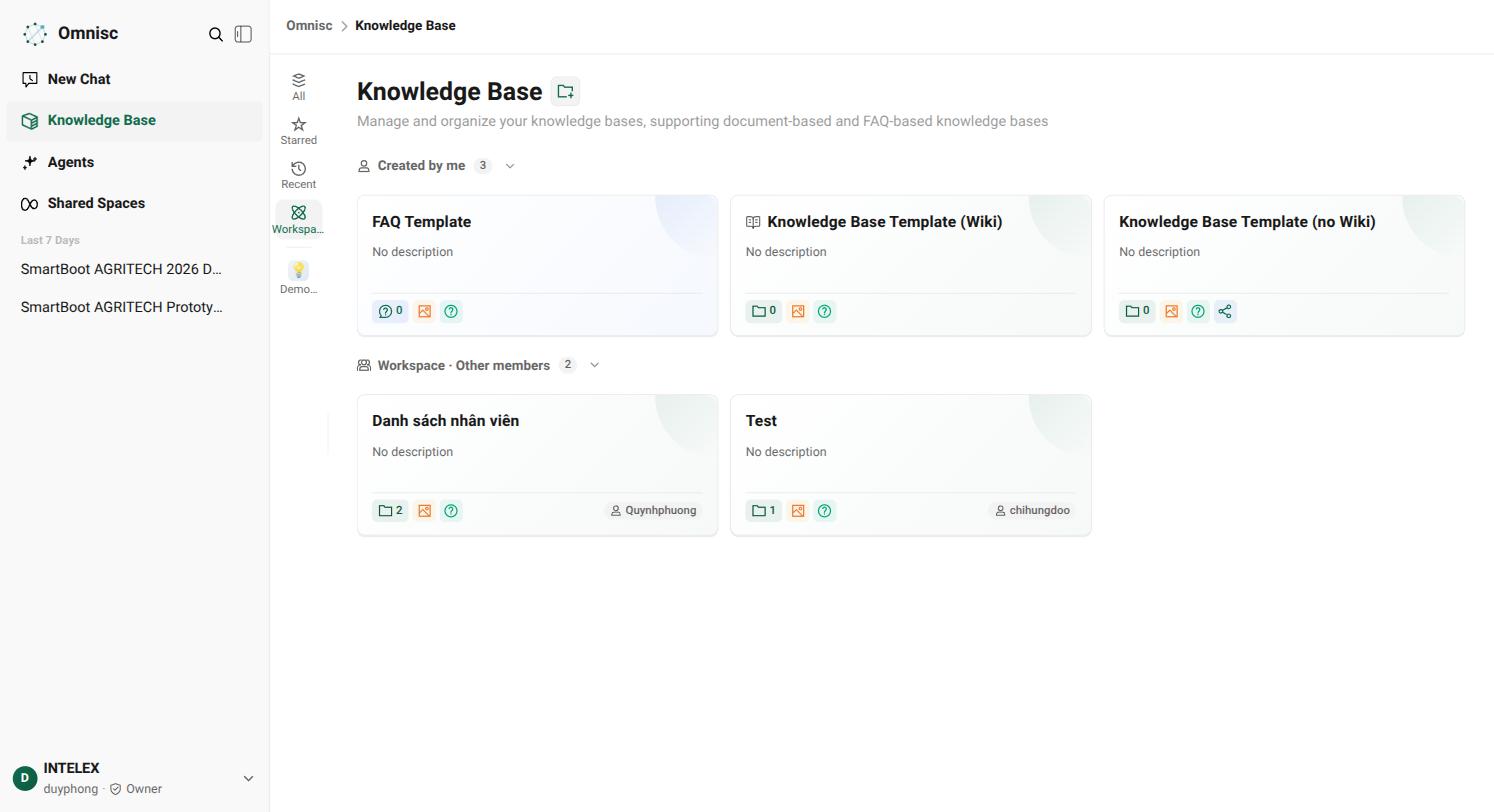Expand the INTELEX account menu chevron
1494x812 pixels.
click(248, 778)
